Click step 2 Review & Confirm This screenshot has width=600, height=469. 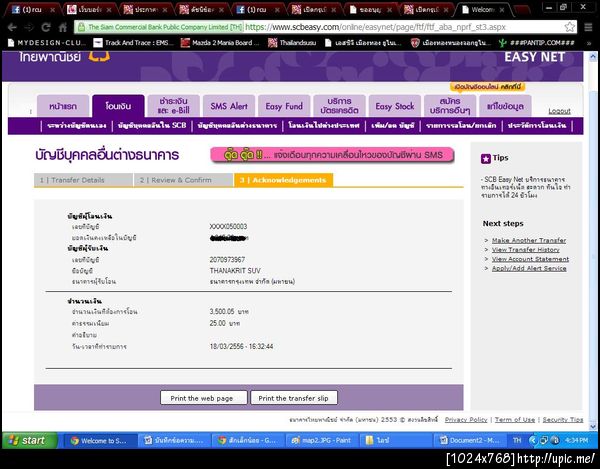click(183, 180)
